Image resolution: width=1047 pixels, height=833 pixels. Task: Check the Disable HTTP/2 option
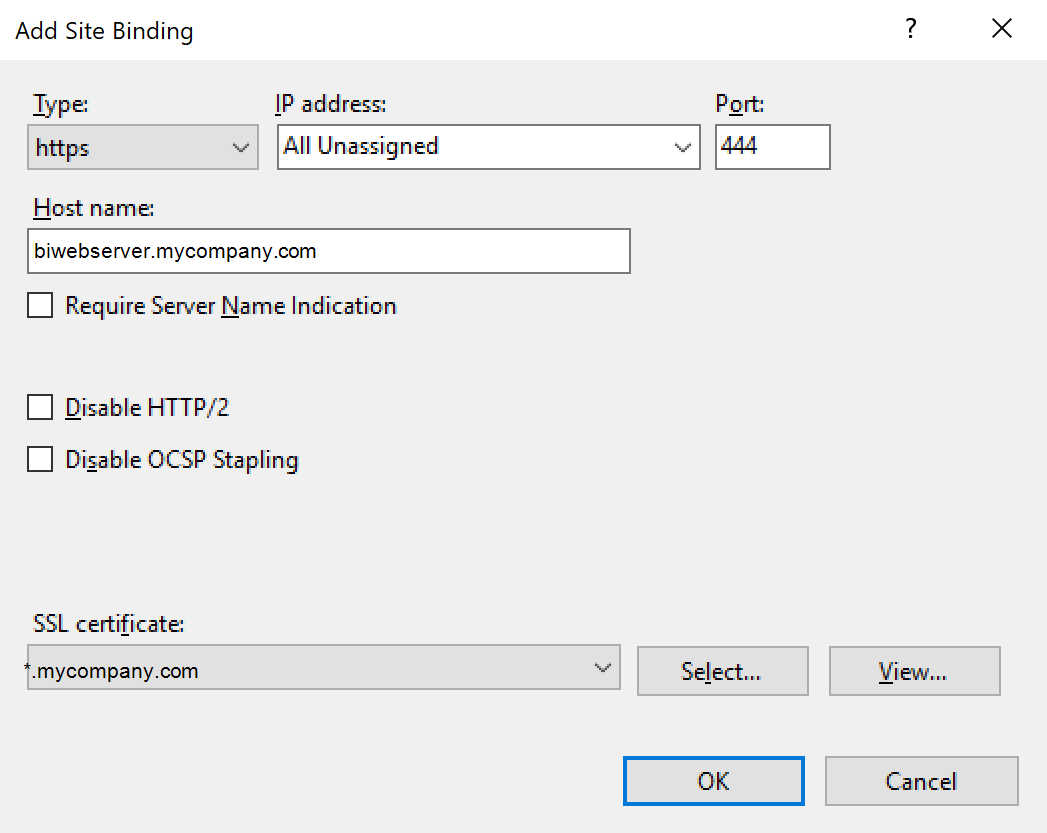(x=40, y=407)
